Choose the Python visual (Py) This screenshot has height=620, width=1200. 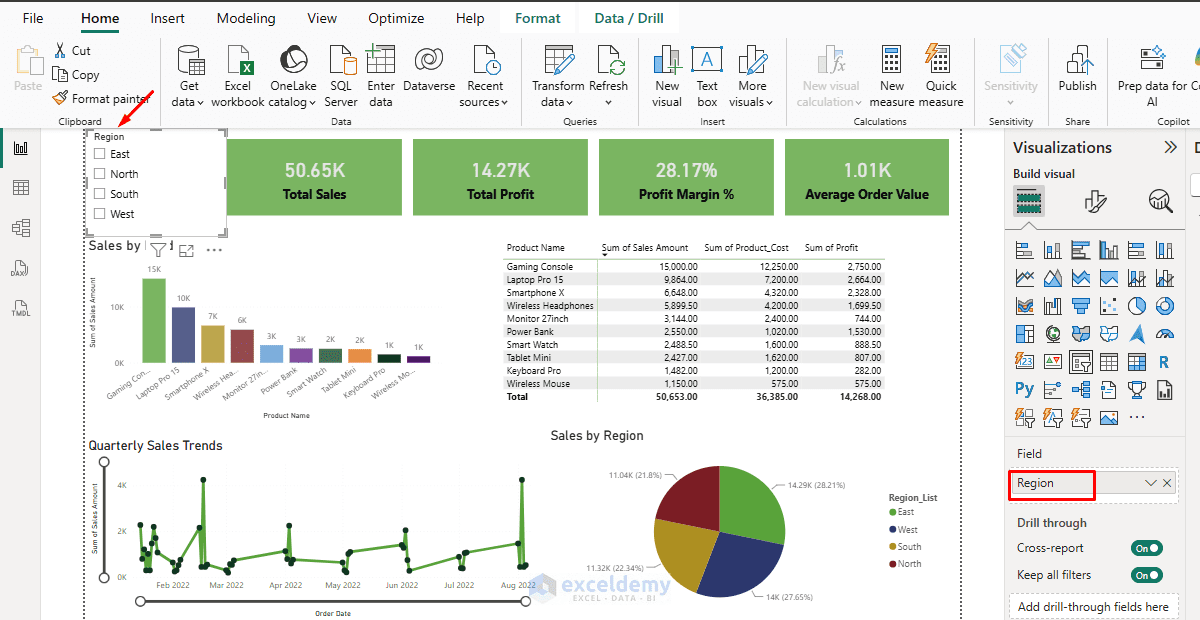click(x=1024, y=389)
